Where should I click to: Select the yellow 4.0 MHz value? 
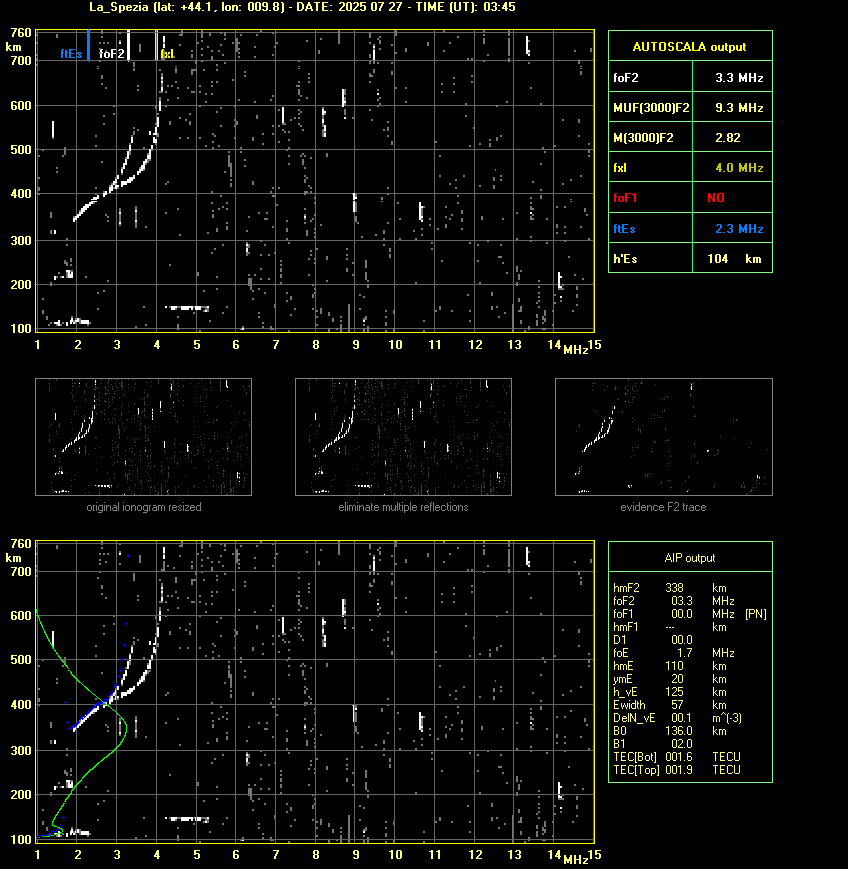[739, 167]
